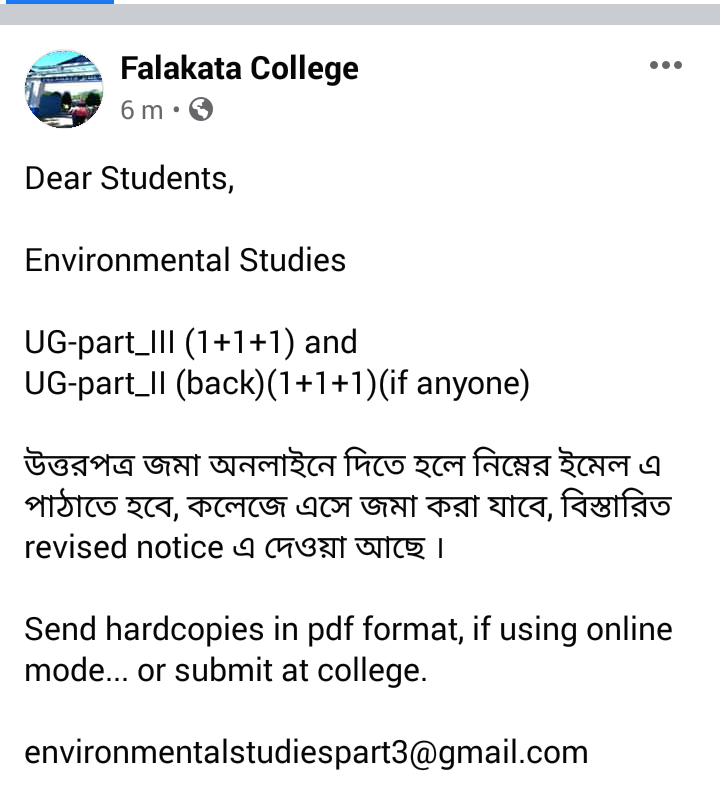Open the Falakata College page name

[x=239, y=69]
